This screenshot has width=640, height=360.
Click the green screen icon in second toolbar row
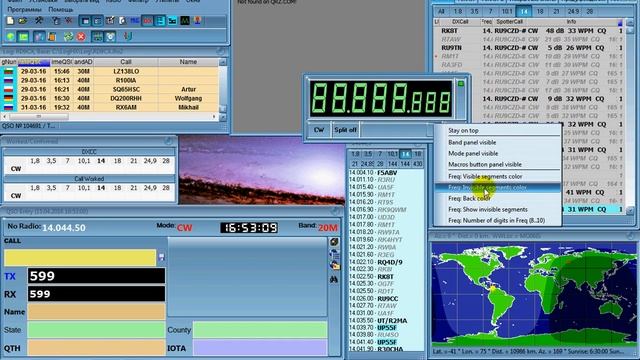(23, 37)
